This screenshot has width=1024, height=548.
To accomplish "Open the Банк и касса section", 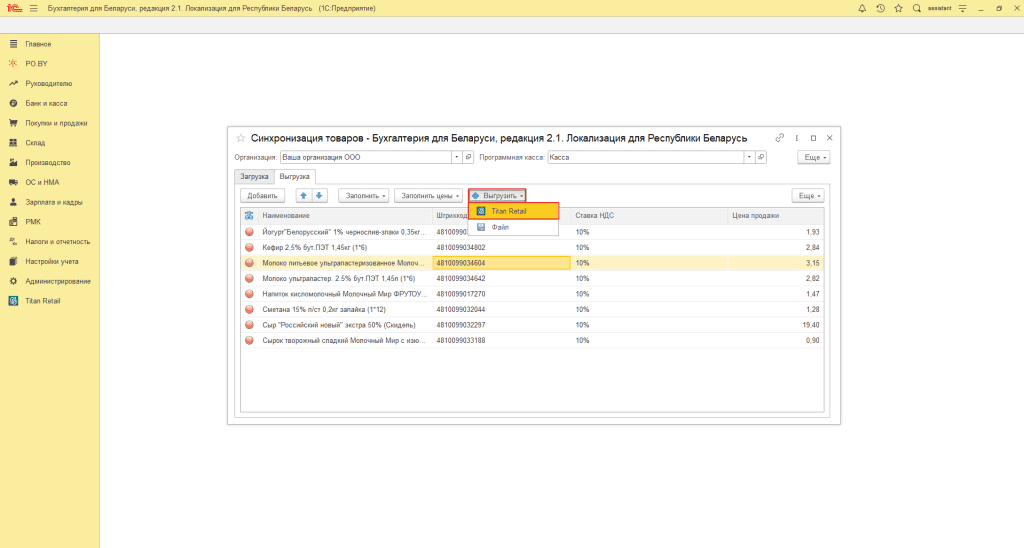I will coord(46,103).
